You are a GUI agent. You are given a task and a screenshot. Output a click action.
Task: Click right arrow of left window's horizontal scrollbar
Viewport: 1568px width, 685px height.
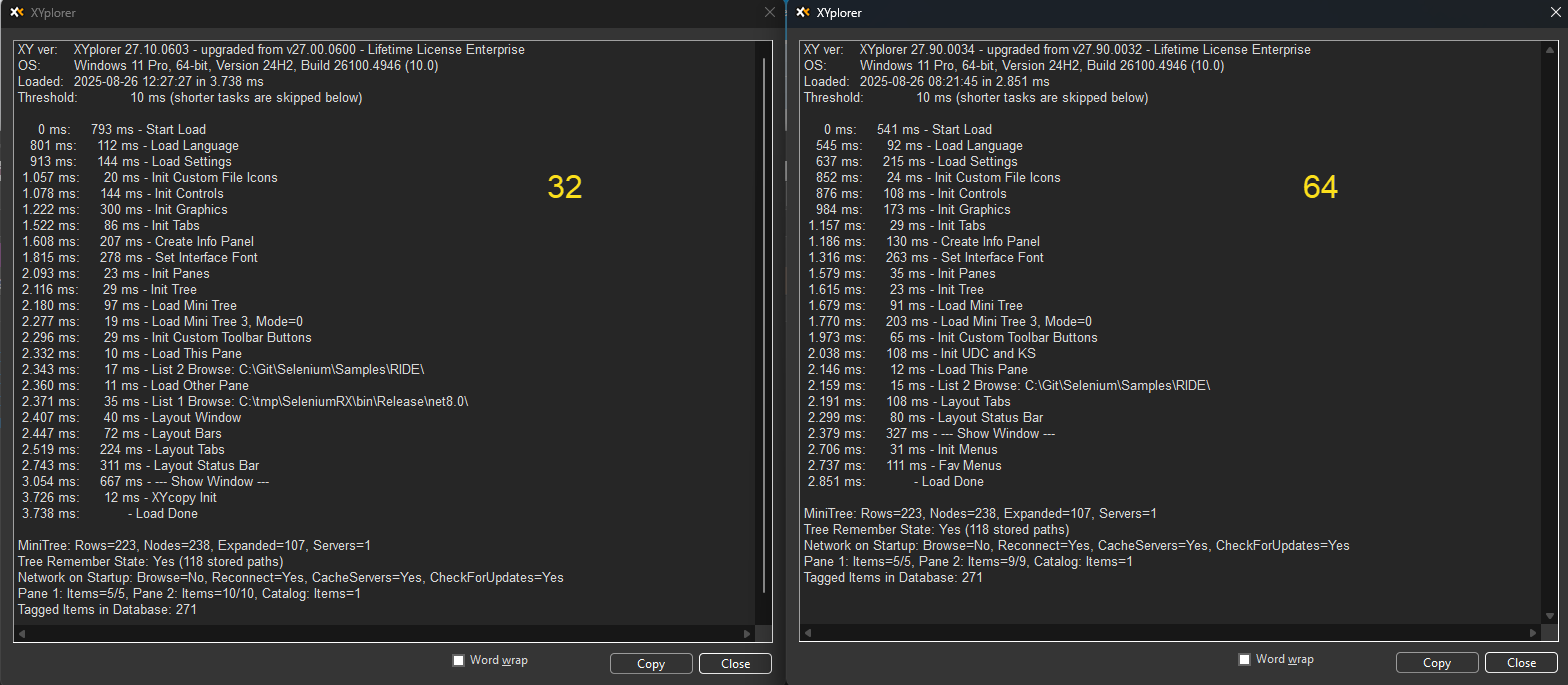coord(747,633)
